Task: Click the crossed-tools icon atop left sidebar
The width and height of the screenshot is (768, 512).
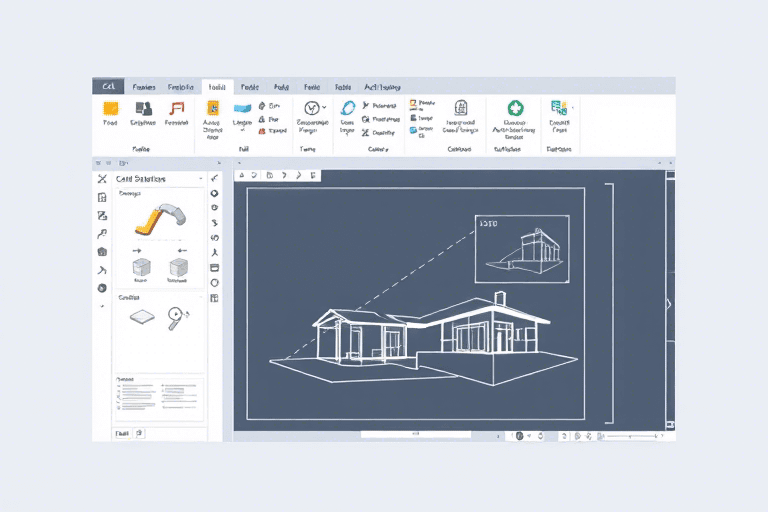Action: (x=102, y=179)
